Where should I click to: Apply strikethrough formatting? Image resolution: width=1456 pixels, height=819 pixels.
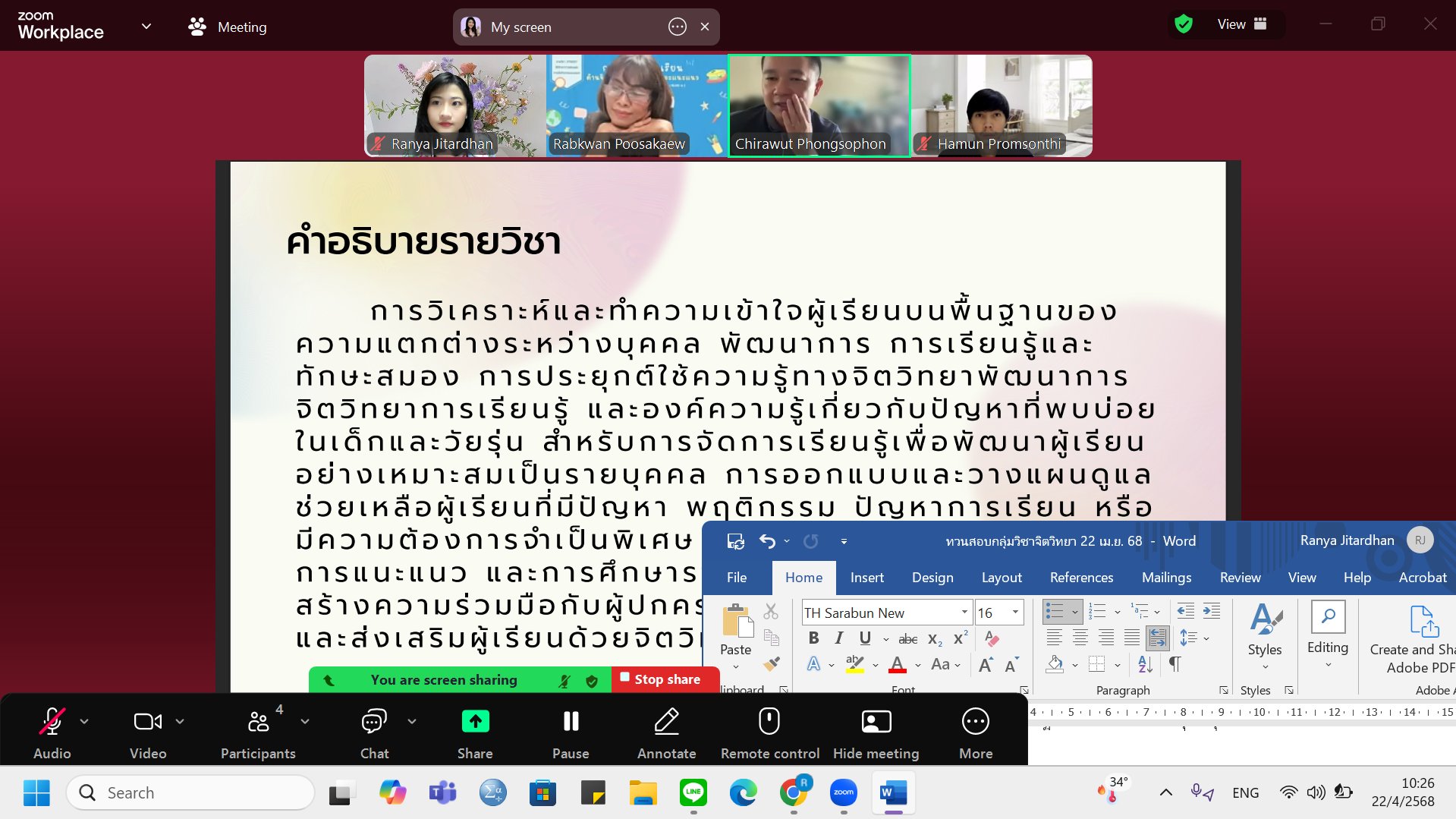click(x=907, y=639)
